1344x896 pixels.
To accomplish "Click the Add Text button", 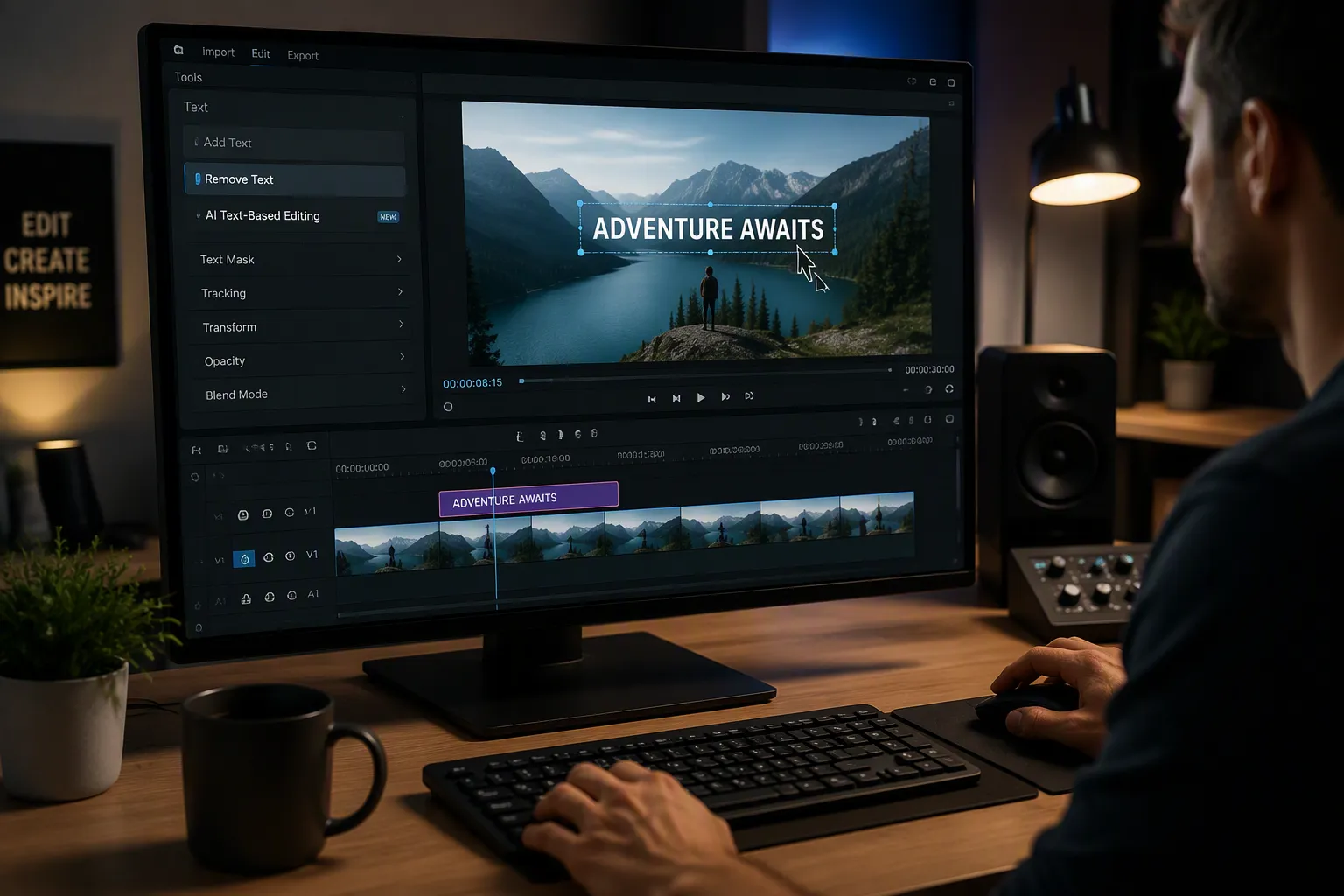I will (x=294, y=143).
